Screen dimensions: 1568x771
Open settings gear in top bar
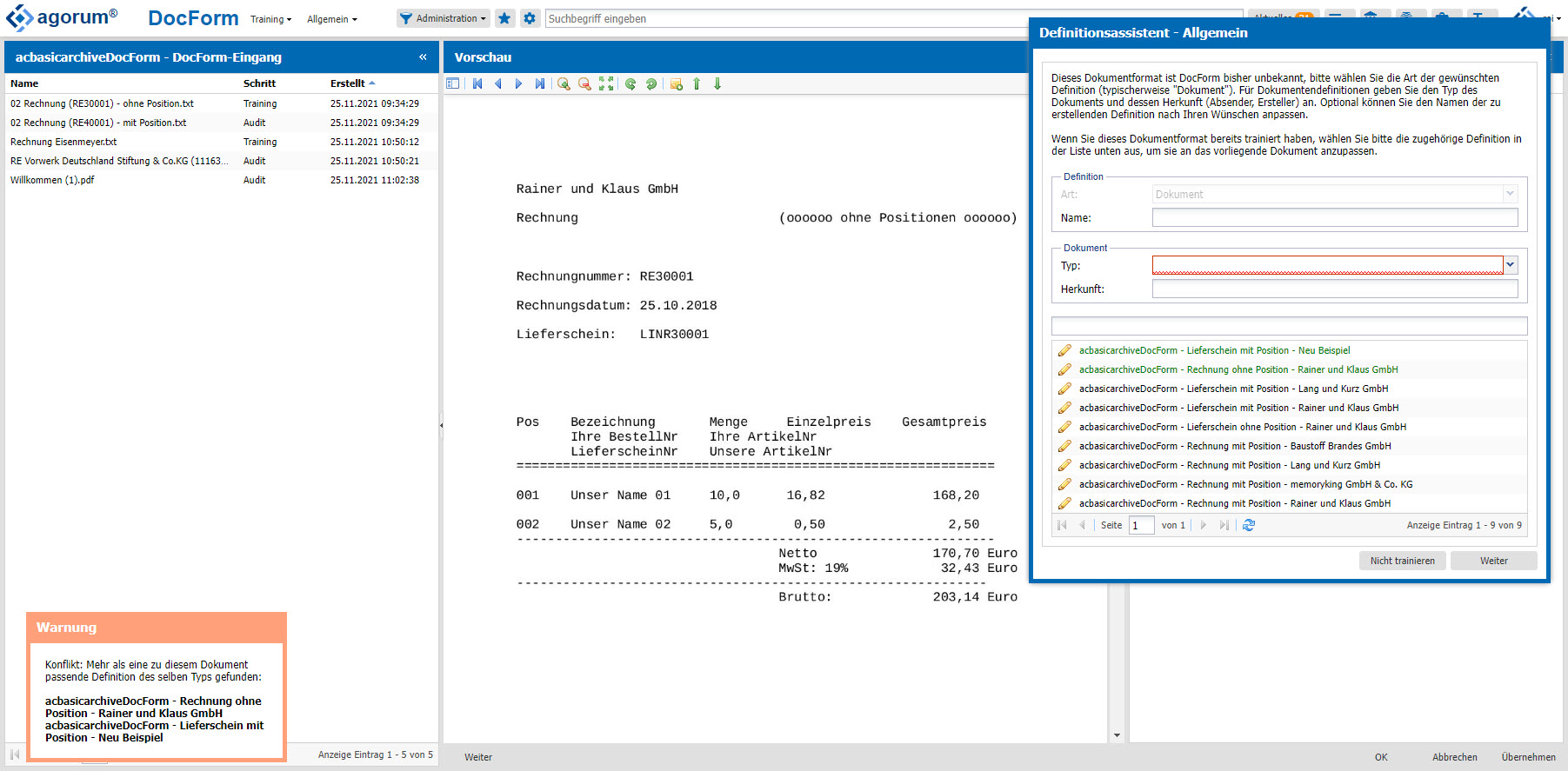coord(530,18)
